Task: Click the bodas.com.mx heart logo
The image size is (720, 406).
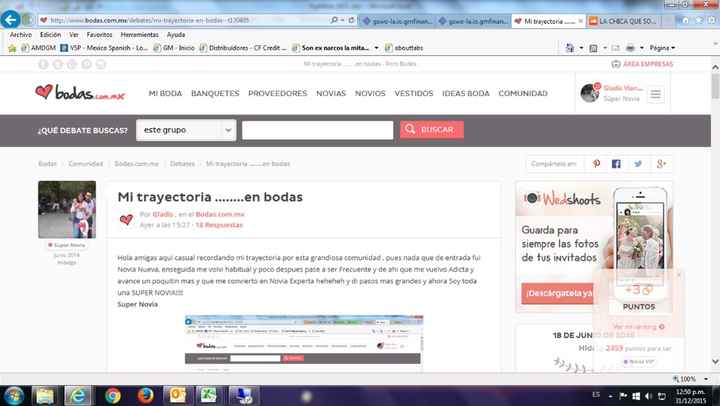Action: (79, 92)
